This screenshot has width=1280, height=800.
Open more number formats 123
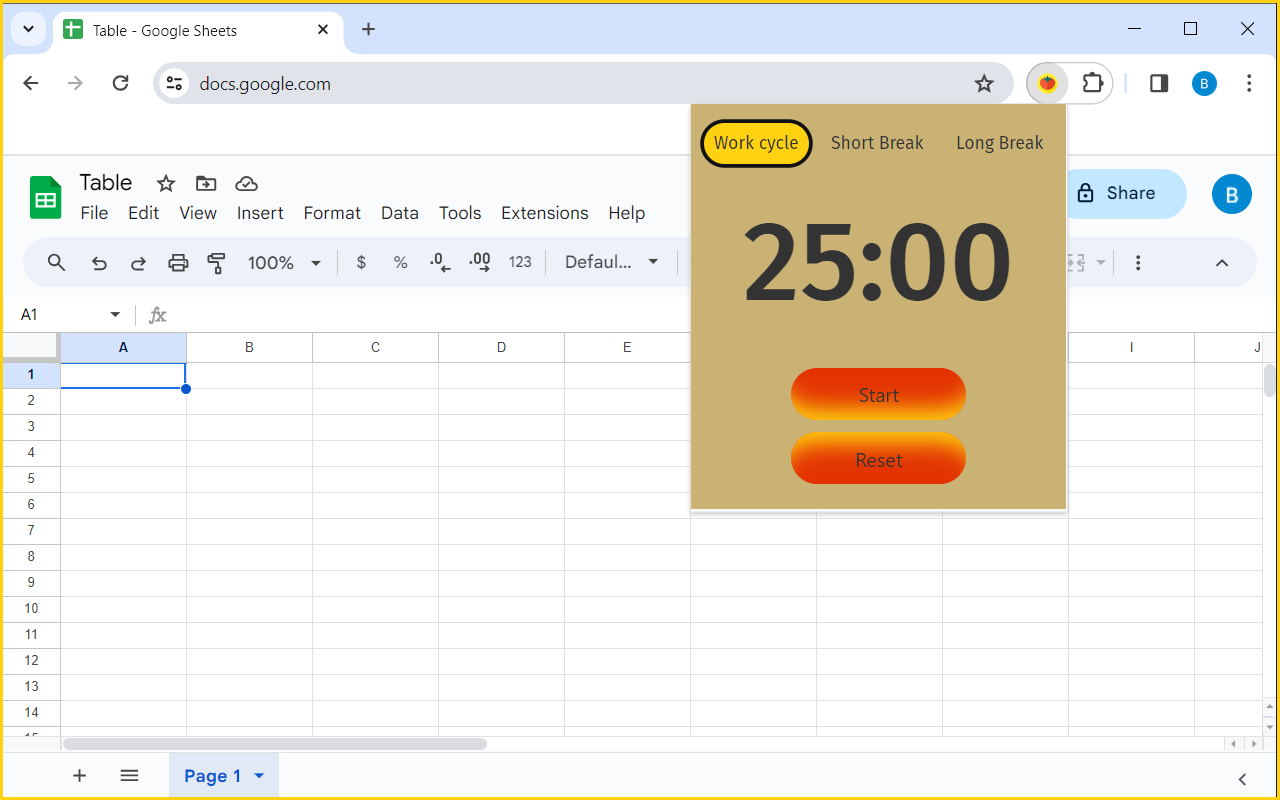click(x=520, y=263)
